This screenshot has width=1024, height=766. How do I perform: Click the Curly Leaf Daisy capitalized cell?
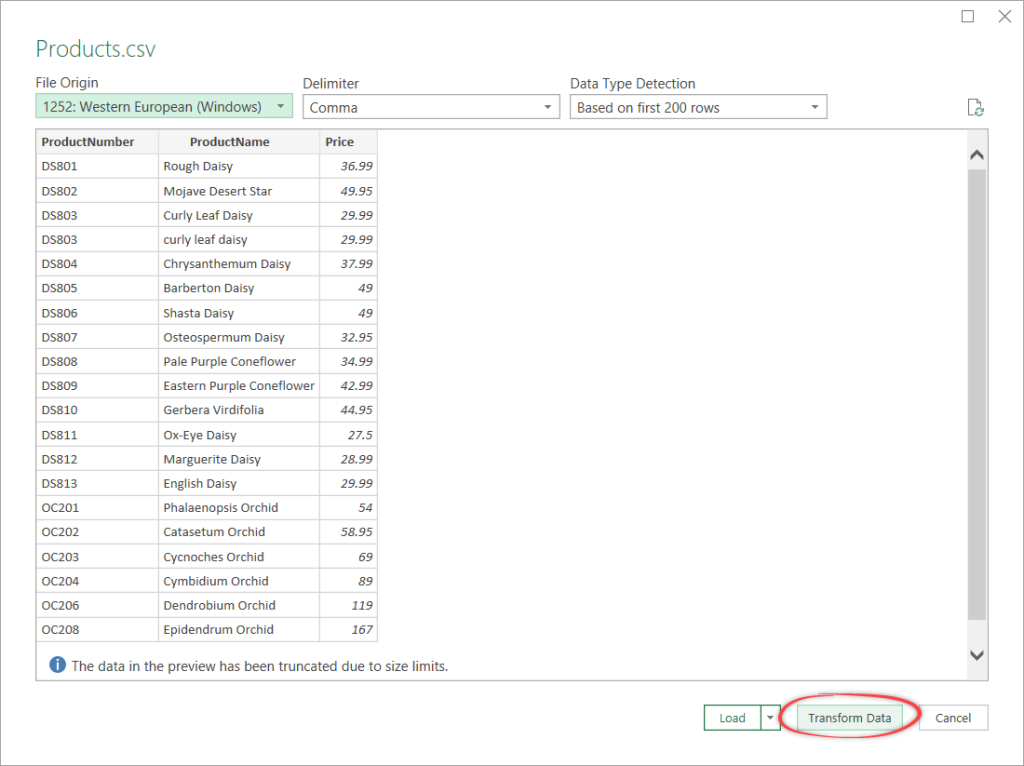[239, 215]
